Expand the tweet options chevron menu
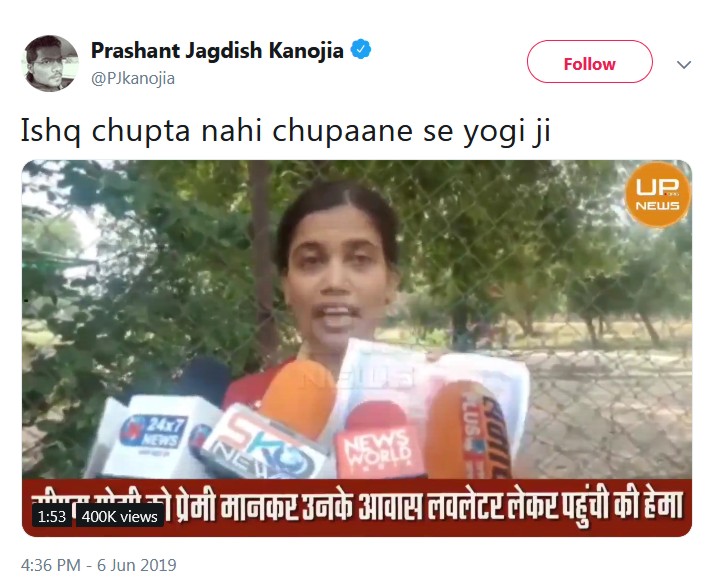Image resolution: width=723 pixels, height=587 pixels. click(x=684, y=64)
